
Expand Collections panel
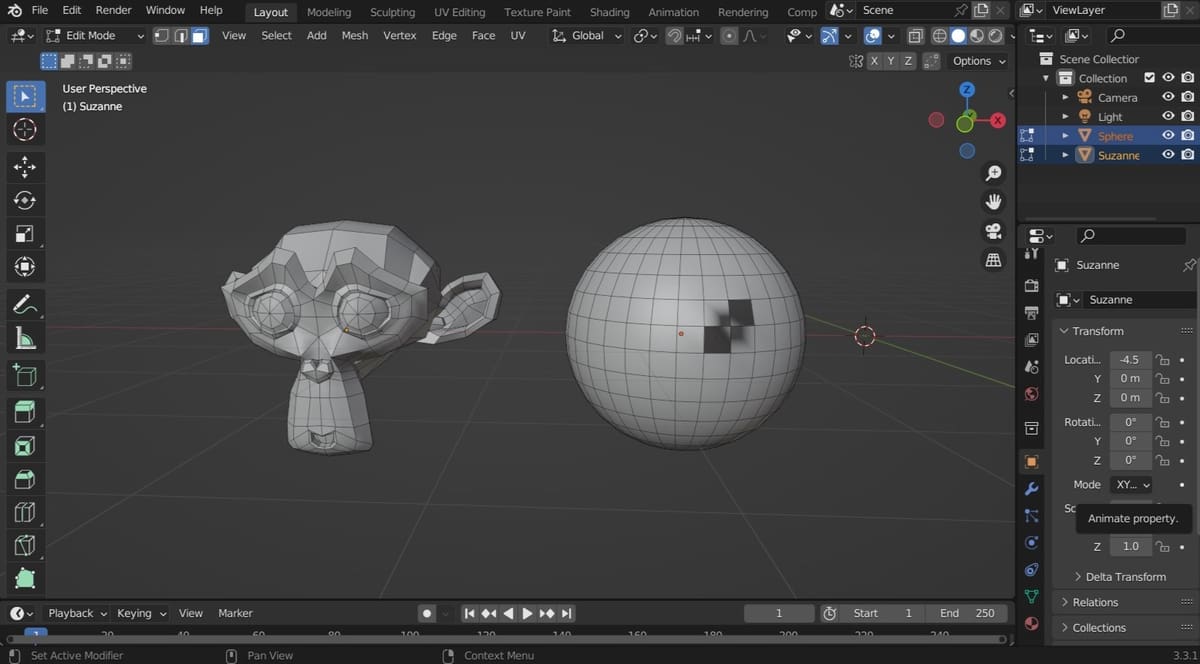tap(1092, 628)
